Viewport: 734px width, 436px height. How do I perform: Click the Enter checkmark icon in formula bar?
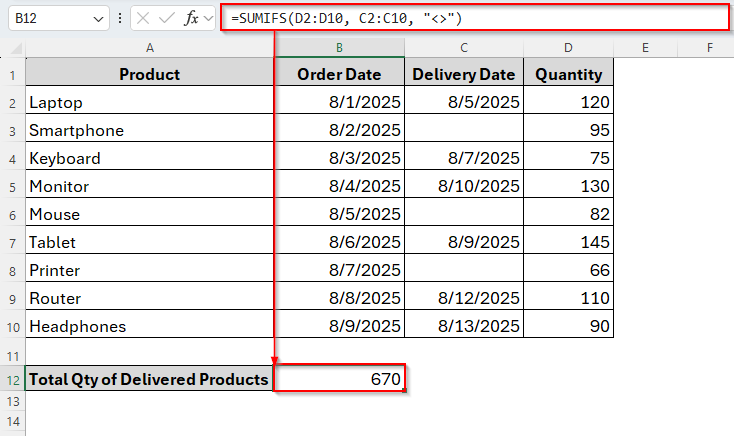(167, 19)
